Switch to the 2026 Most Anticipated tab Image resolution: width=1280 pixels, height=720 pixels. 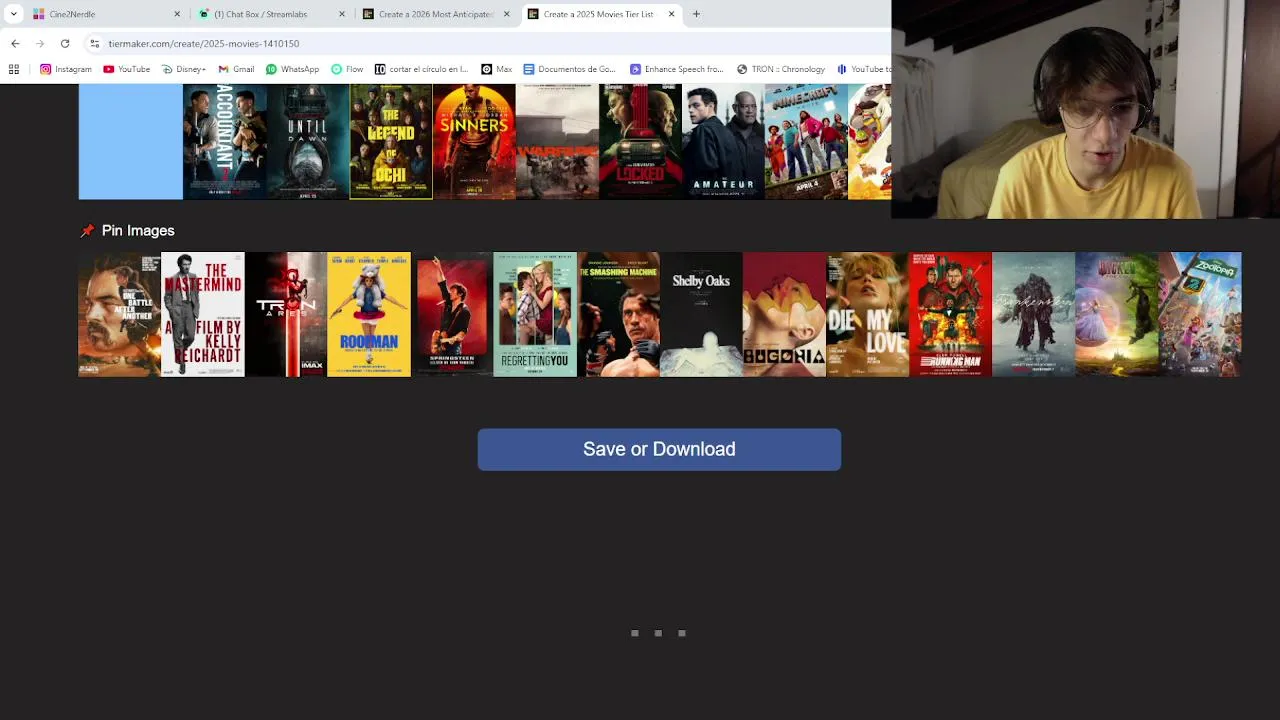coord(437,14)
